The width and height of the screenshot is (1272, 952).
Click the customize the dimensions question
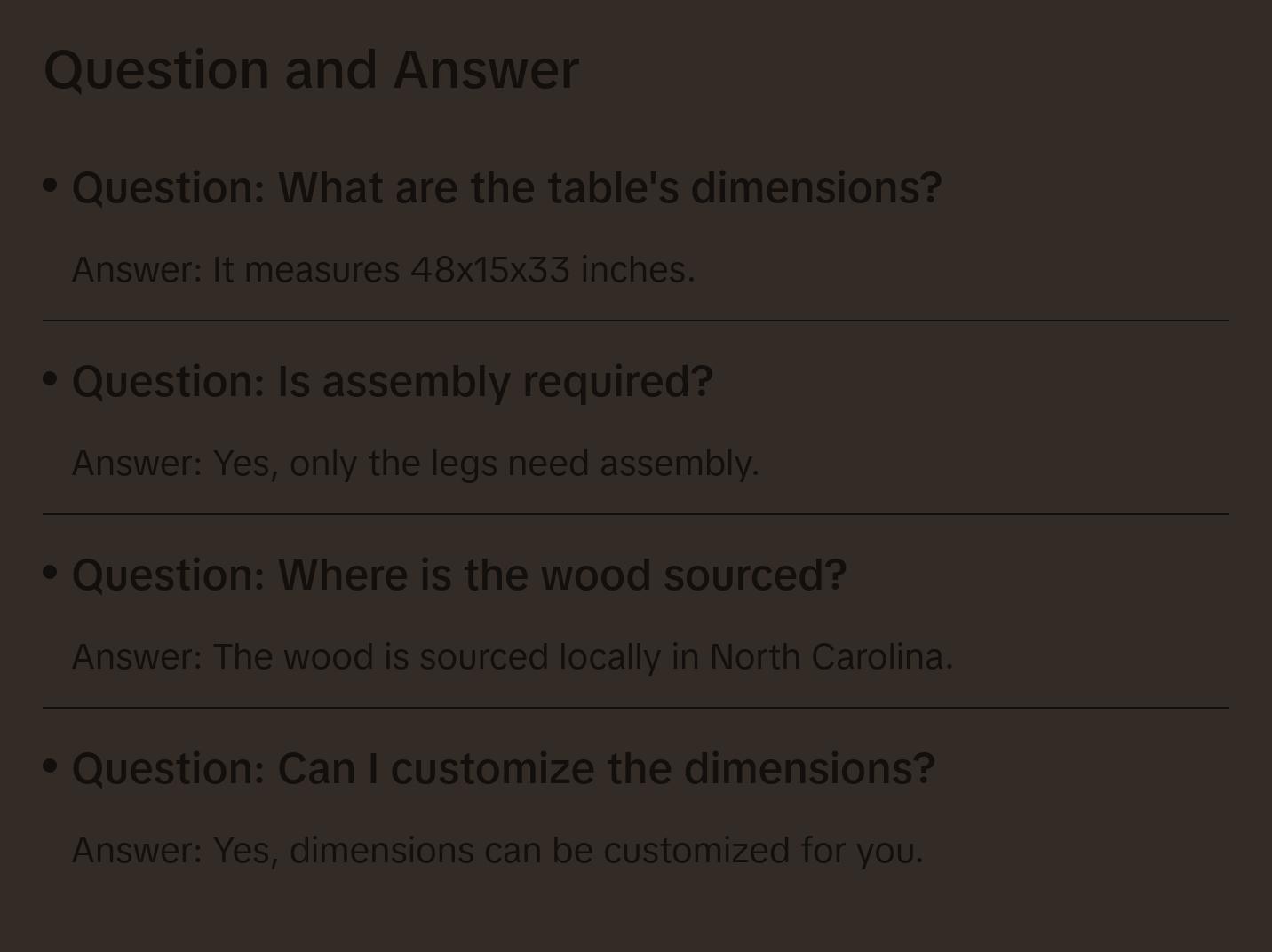[503, 768]
